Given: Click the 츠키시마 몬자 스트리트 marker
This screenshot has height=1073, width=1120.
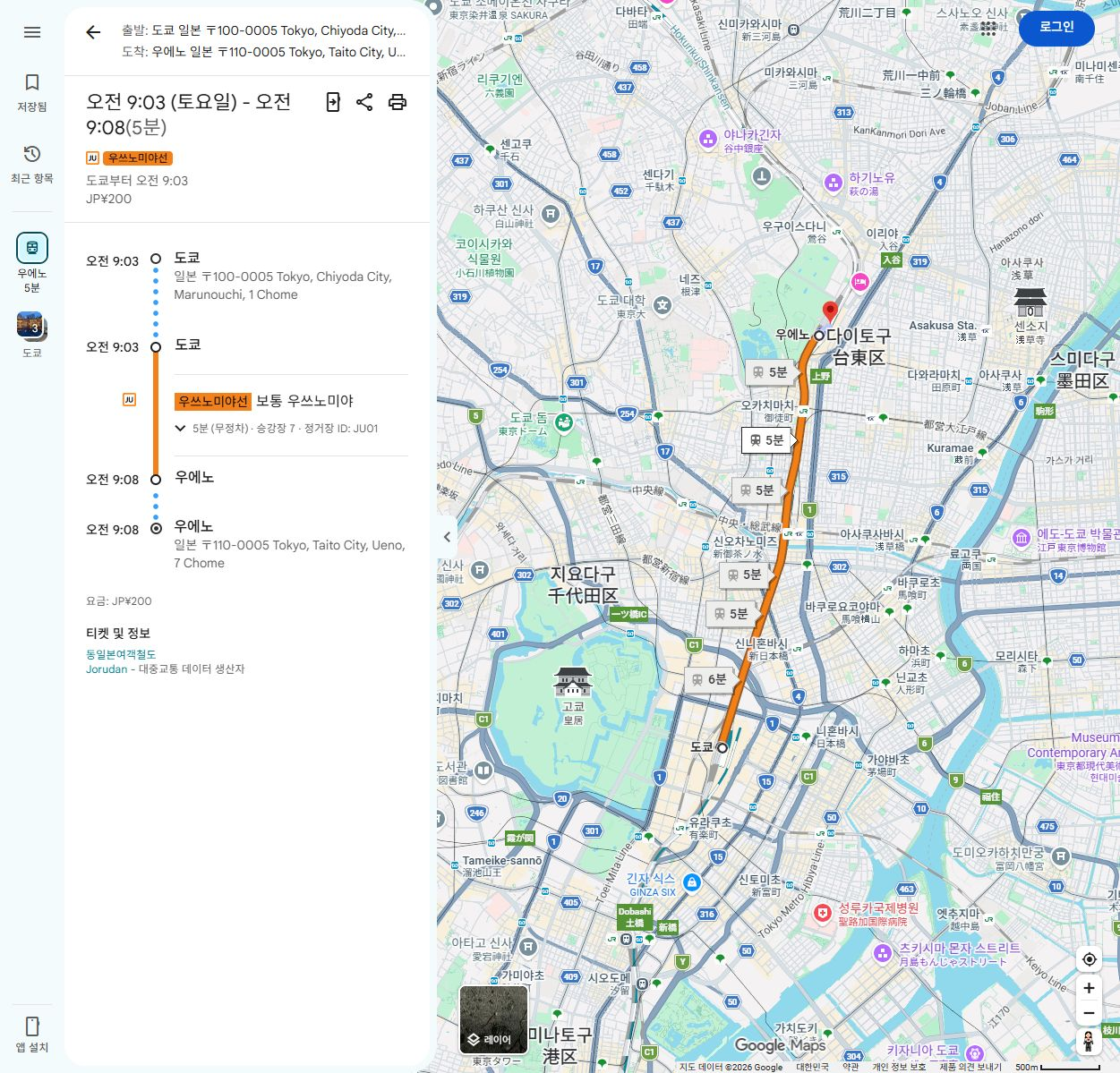Looking at the screenshot, I should click(882, 953).
